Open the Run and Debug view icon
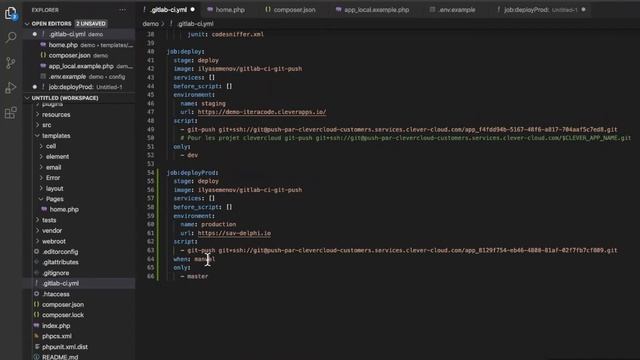Image resolution: width=640 pixels, height=360 pixels. [11, 87]
